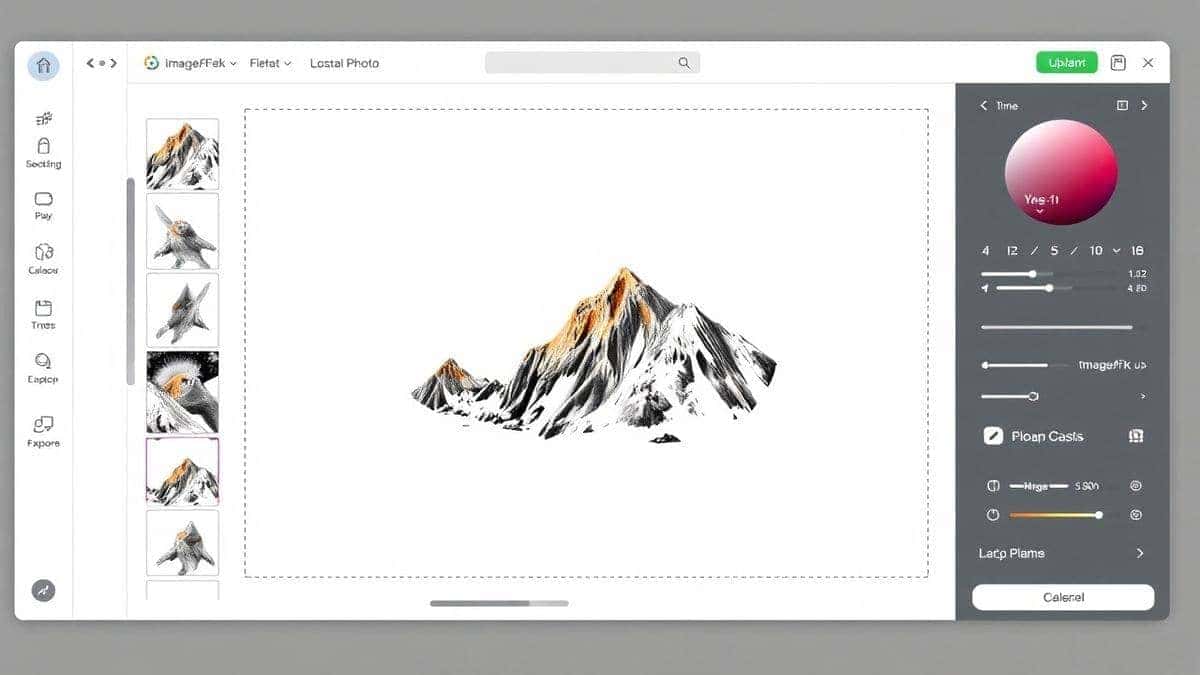Image resolution: width=1200 pixels, height=675 pixels.
Task: Select the value 12 in number row
Action: pyautogui.click(x=1012, y=251)
